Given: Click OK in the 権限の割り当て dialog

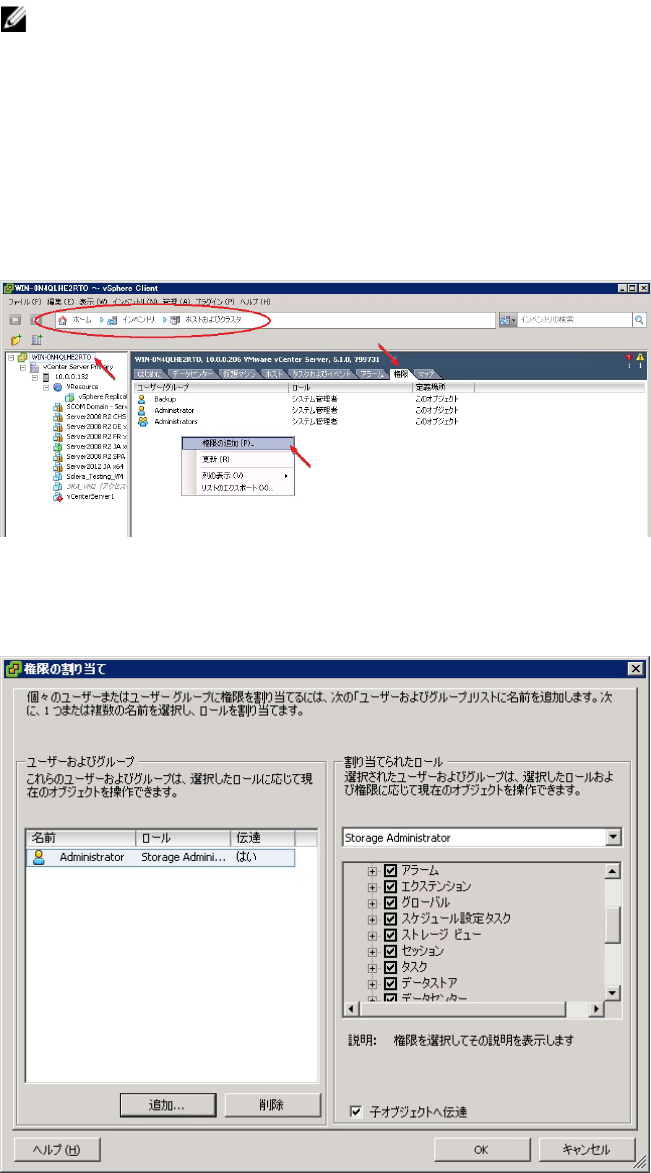Looking at the screenshot, I should point(482,1148).
